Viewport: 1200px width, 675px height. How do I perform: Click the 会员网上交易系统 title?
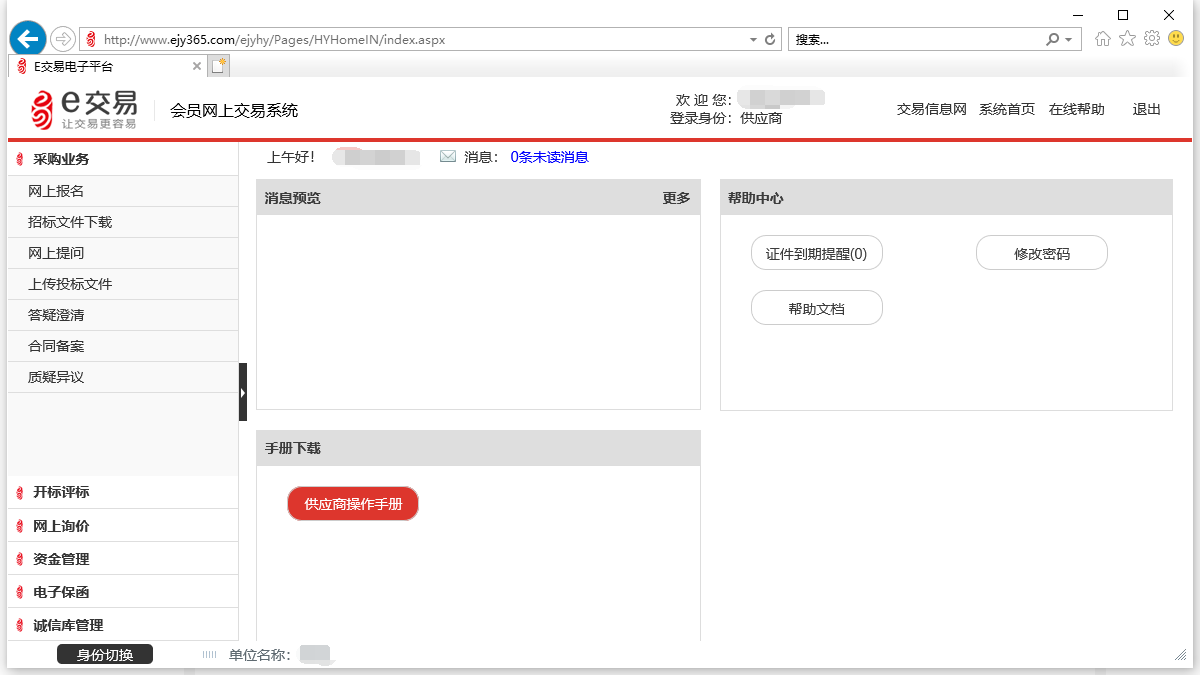click(234, 110)
